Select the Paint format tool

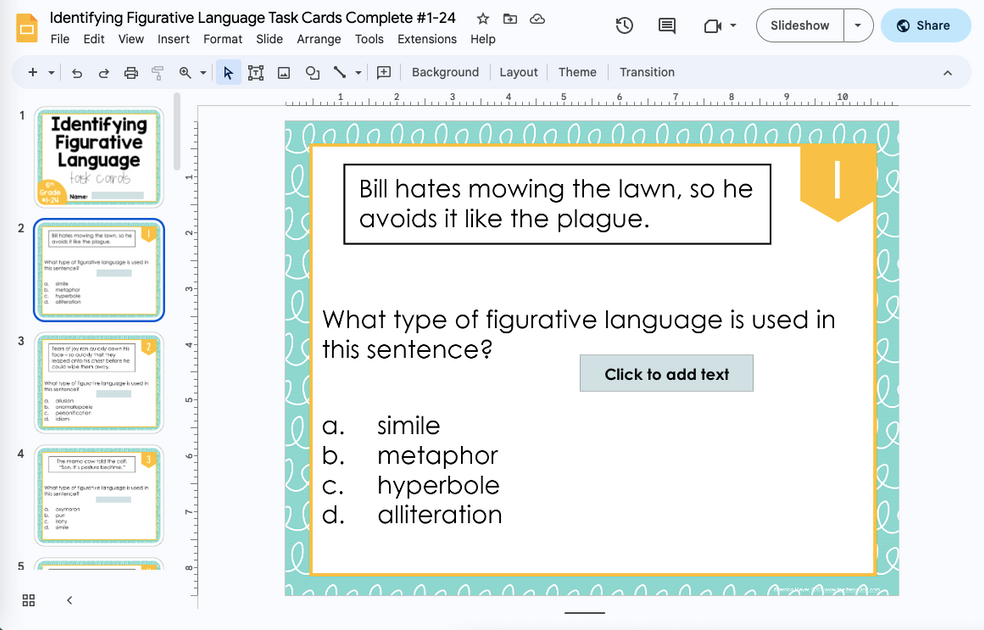(x=155, y=71)
